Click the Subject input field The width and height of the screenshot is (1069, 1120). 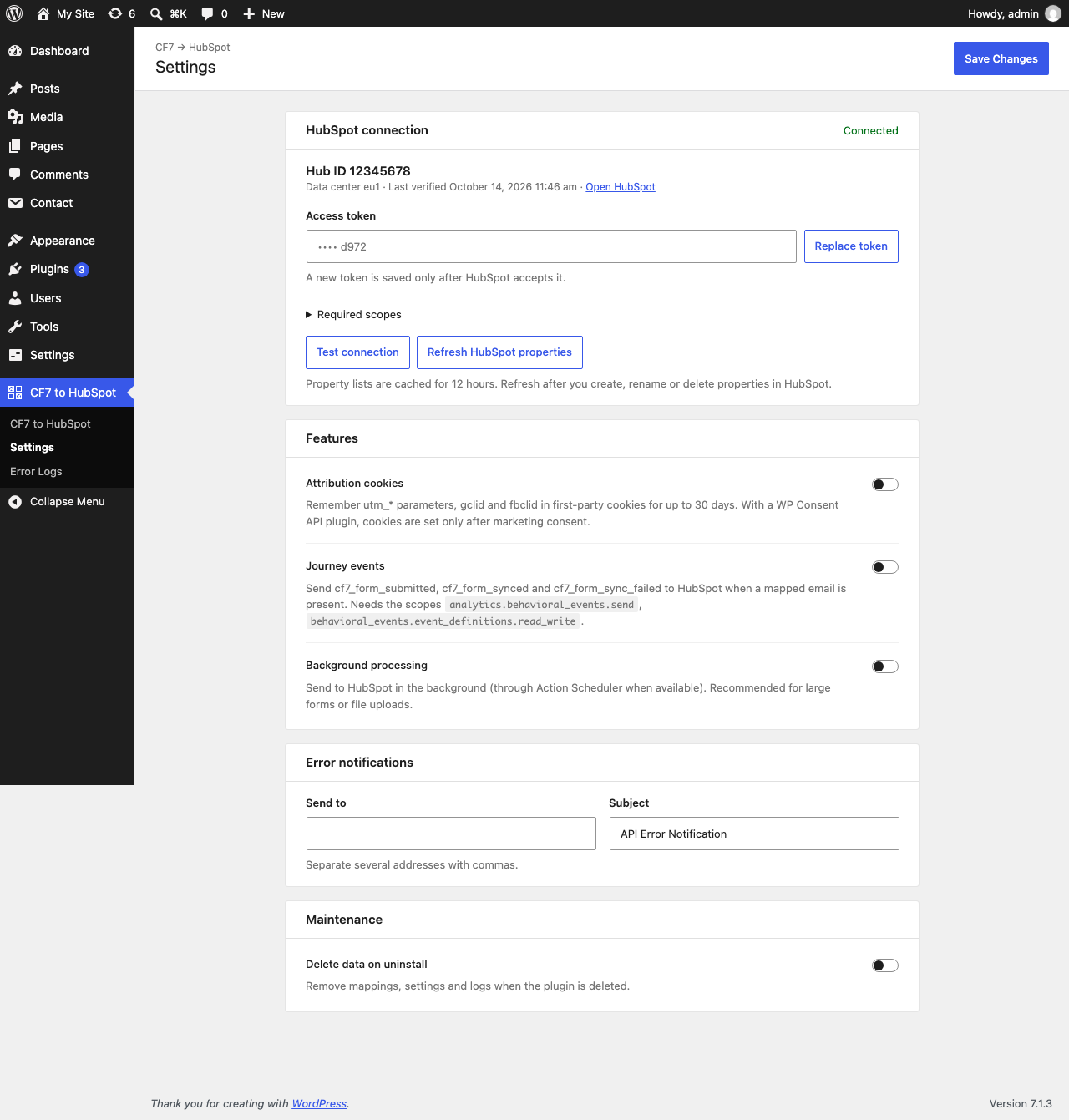click(x=754, y=834)
